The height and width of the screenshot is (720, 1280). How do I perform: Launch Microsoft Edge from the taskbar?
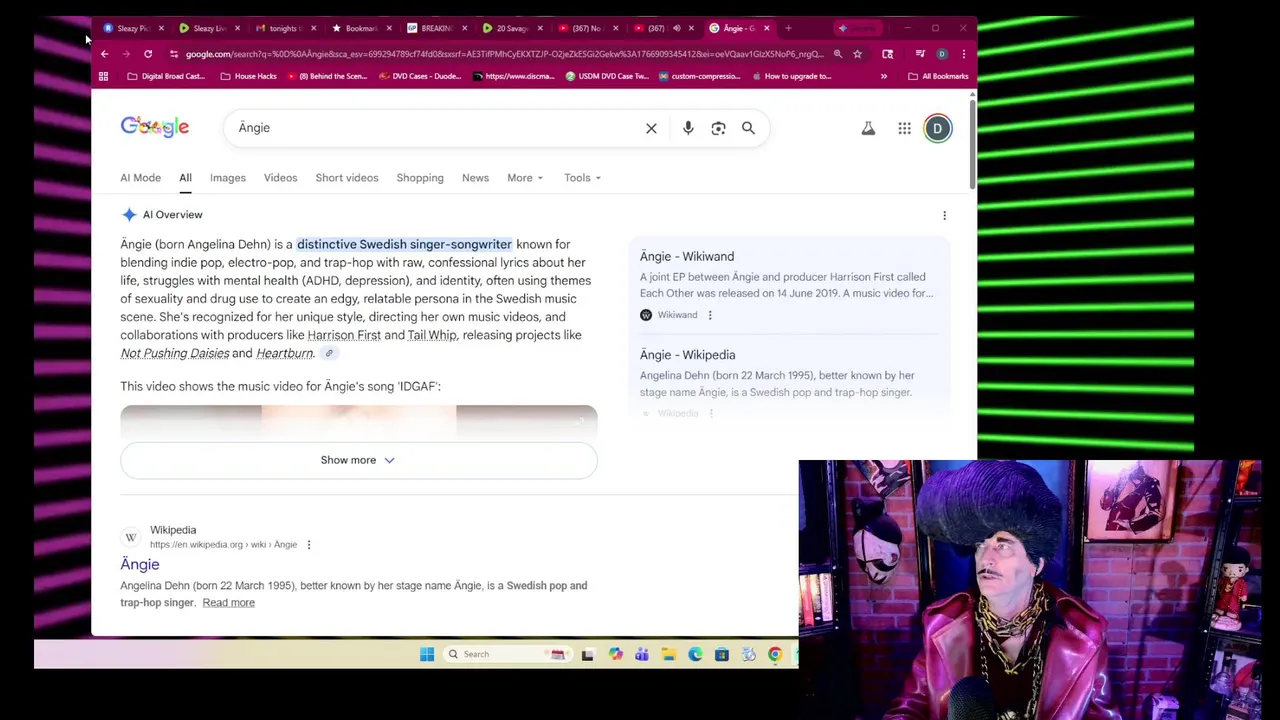695,654
